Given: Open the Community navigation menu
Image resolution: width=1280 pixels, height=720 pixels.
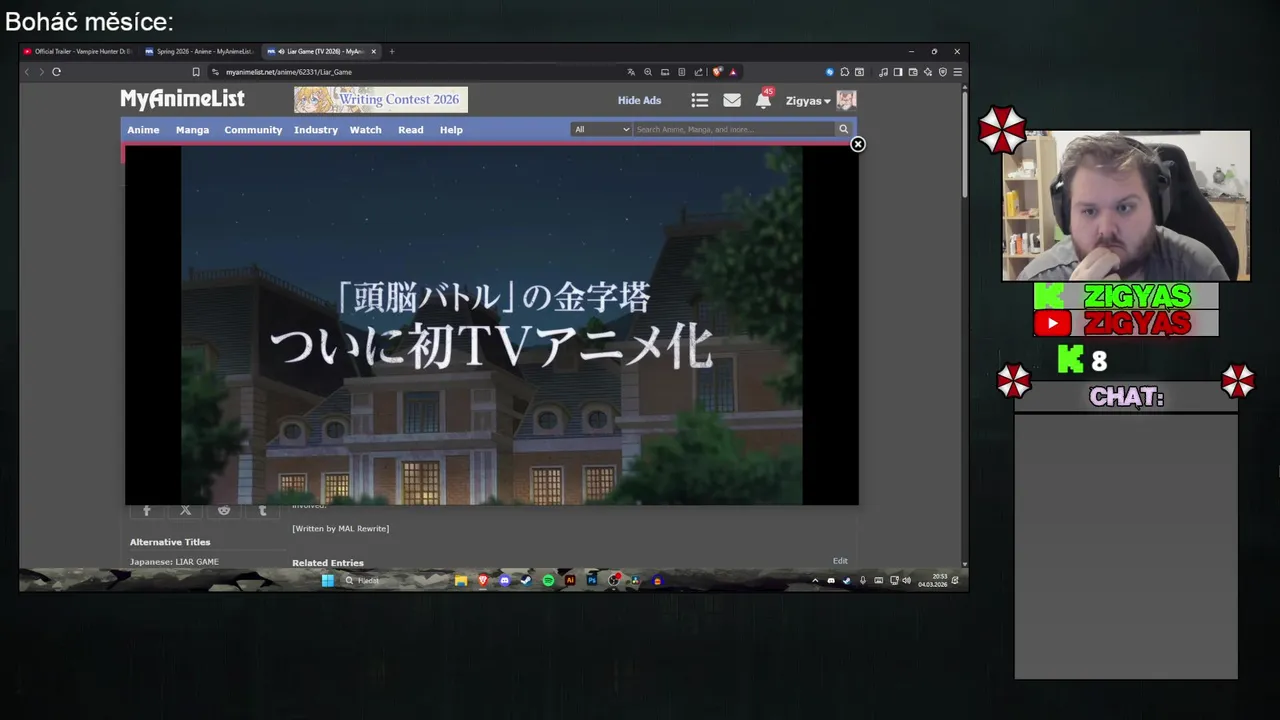Looking at the screenshot, I should pos(253,130).
